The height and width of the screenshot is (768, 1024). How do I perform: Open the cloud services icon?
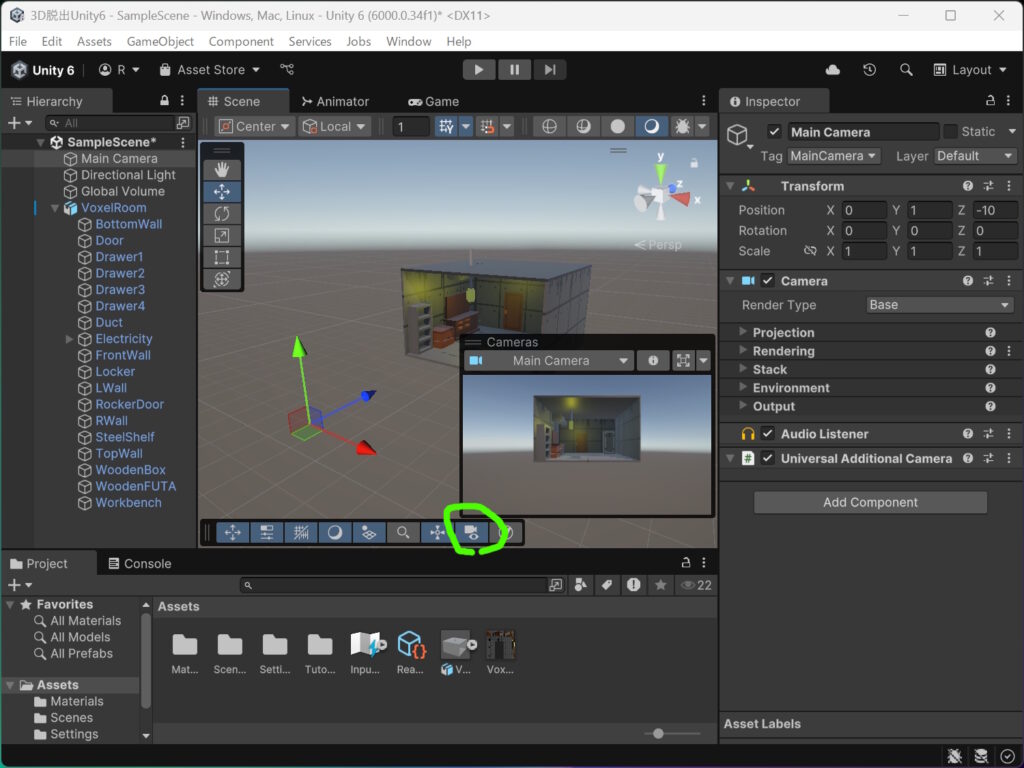(x=833, y=70)
